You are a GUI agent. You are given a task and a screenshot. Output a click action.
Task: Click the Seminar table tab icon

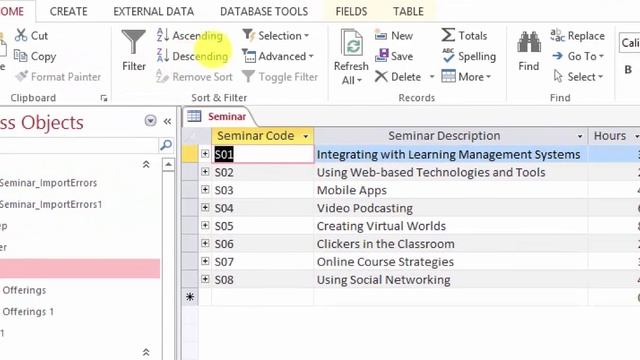pos(194,116)
